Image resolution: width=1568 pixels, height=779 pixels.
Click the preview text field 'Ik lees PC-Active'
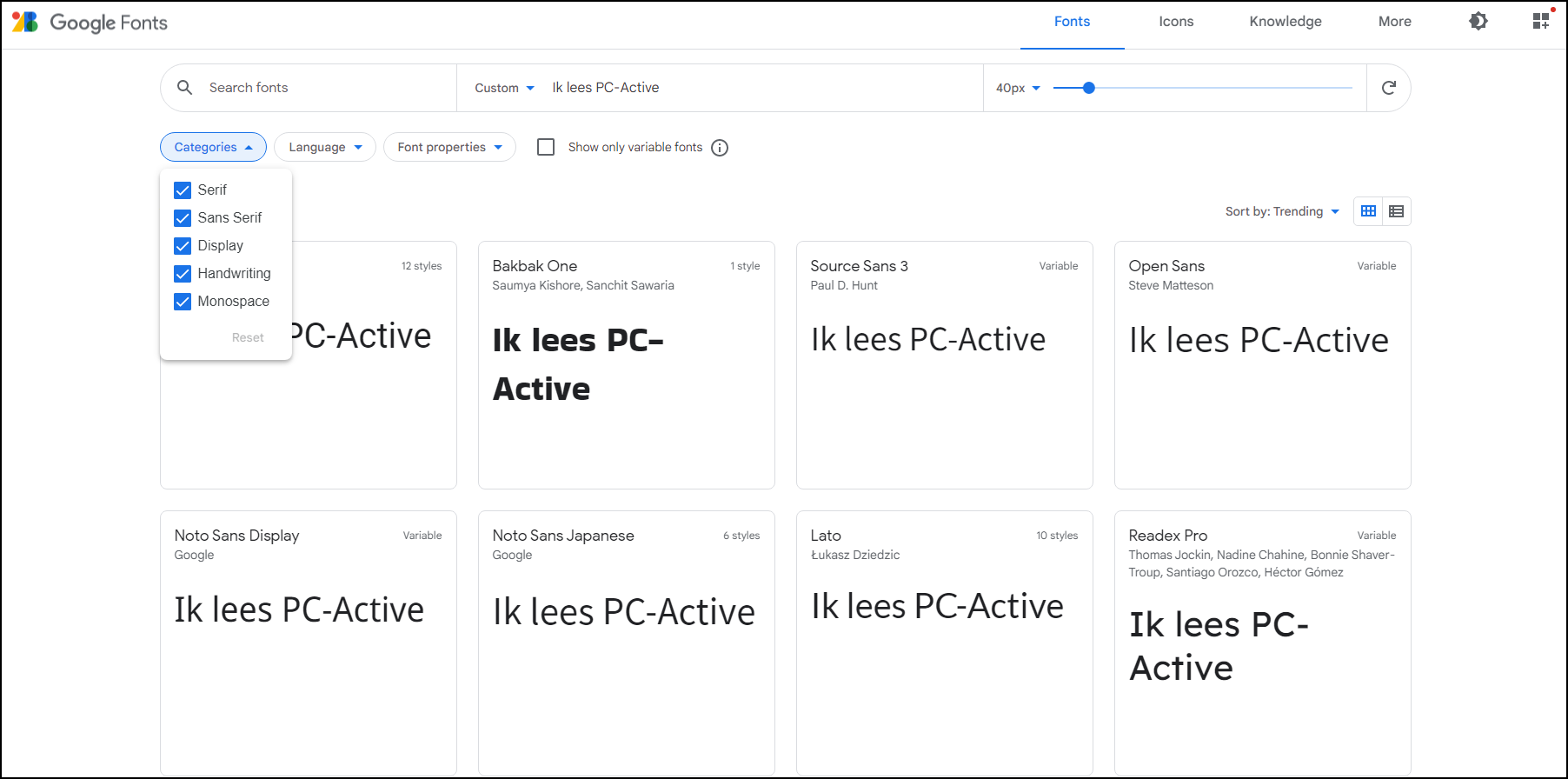click(x=761, y=88)
